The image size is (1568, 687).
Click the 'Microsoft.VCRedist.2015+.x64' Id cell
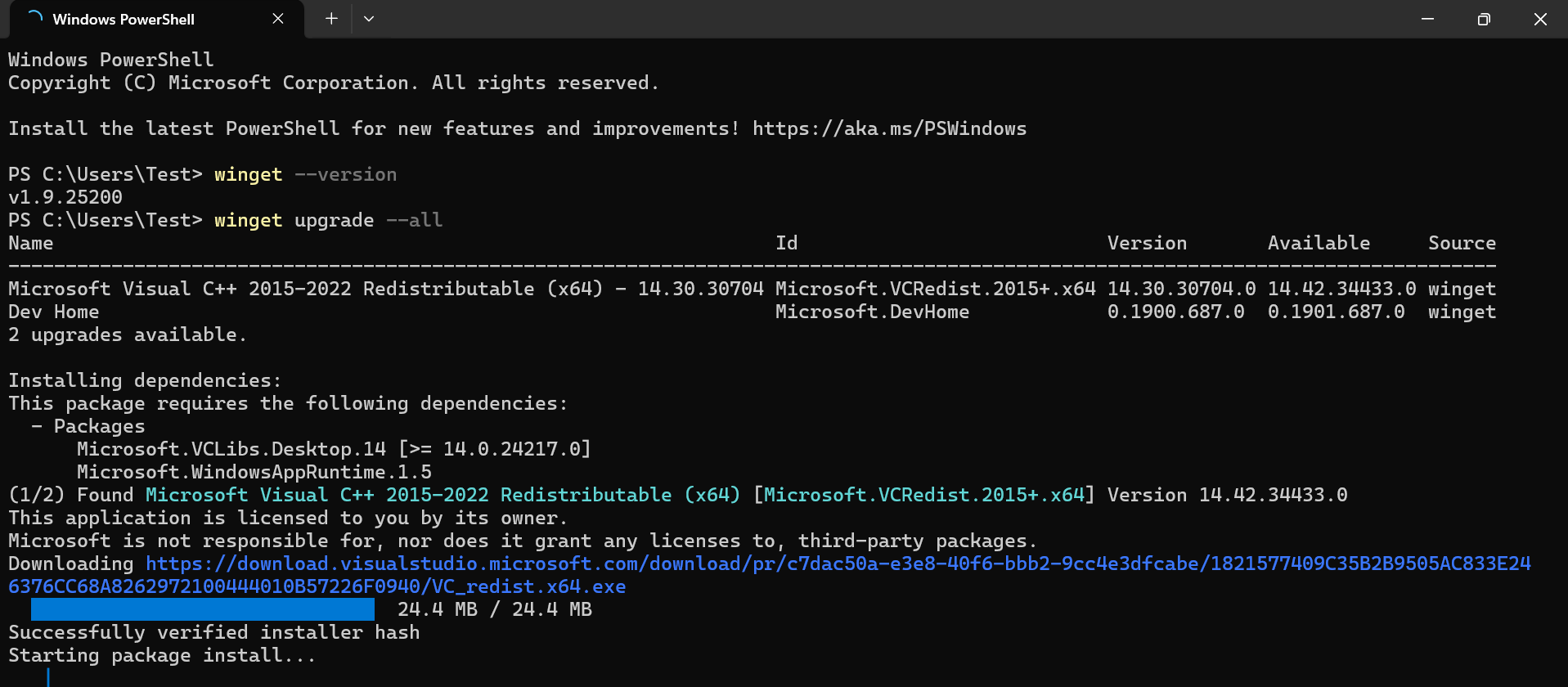point(935,289)
